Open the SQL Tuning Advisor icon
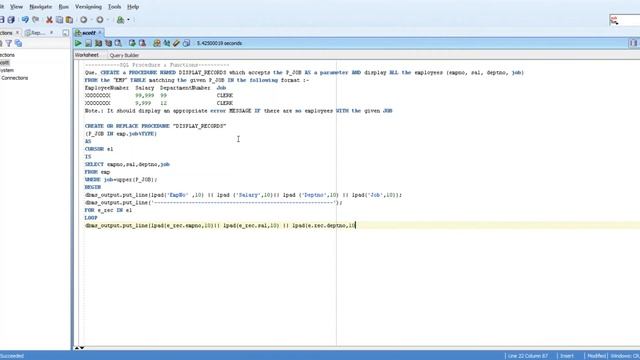The image size is (640, 360). coord(118,43)
